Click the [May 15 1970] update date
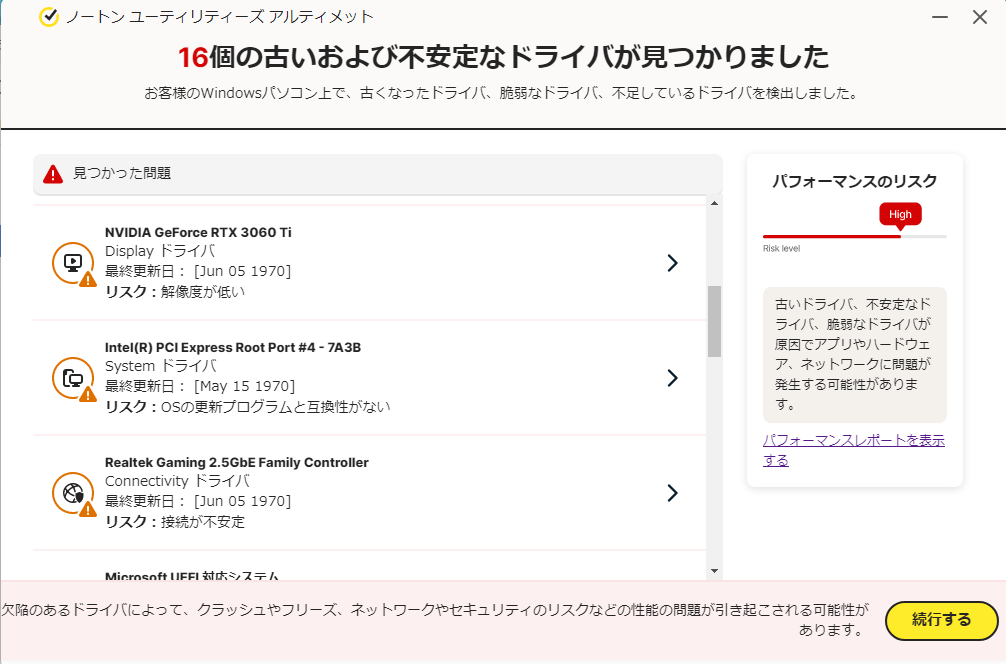The width and height of the screenshot is (1006, 664). pyautogui.click(x=244, y=386)
